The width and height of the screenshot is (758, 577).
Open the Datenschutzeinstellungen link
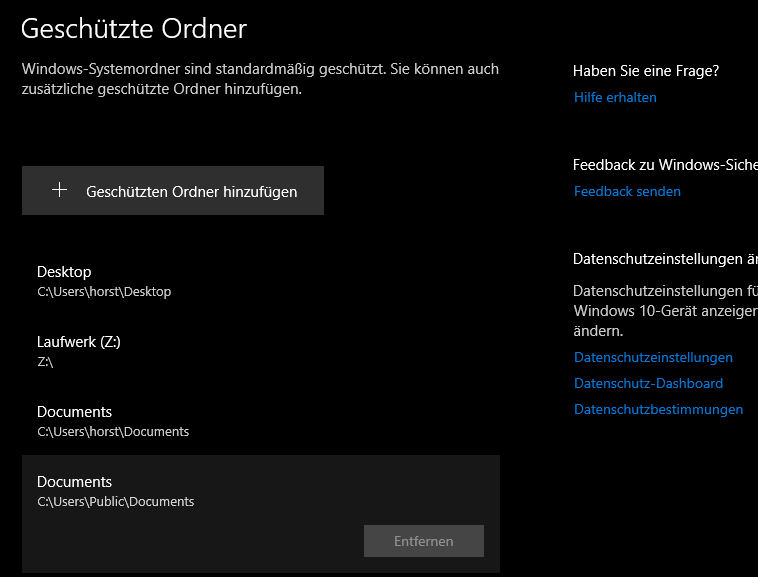[653, 357]
